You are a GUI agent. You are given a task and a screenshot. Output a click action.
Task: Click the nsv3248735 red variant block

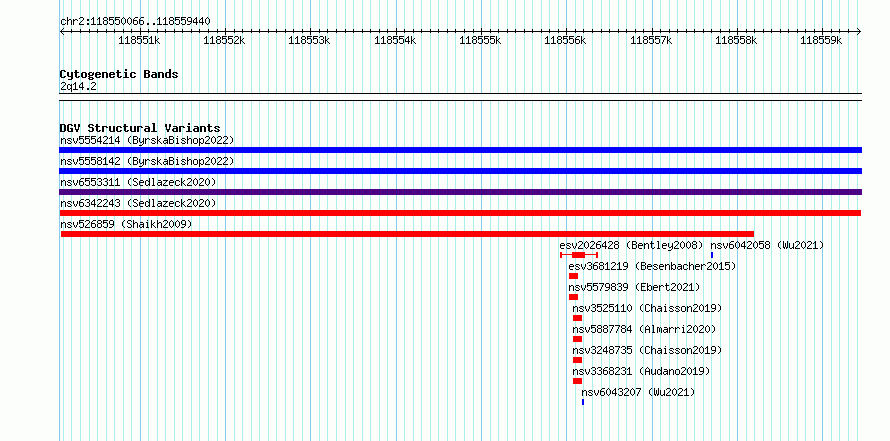pos(577,360)
